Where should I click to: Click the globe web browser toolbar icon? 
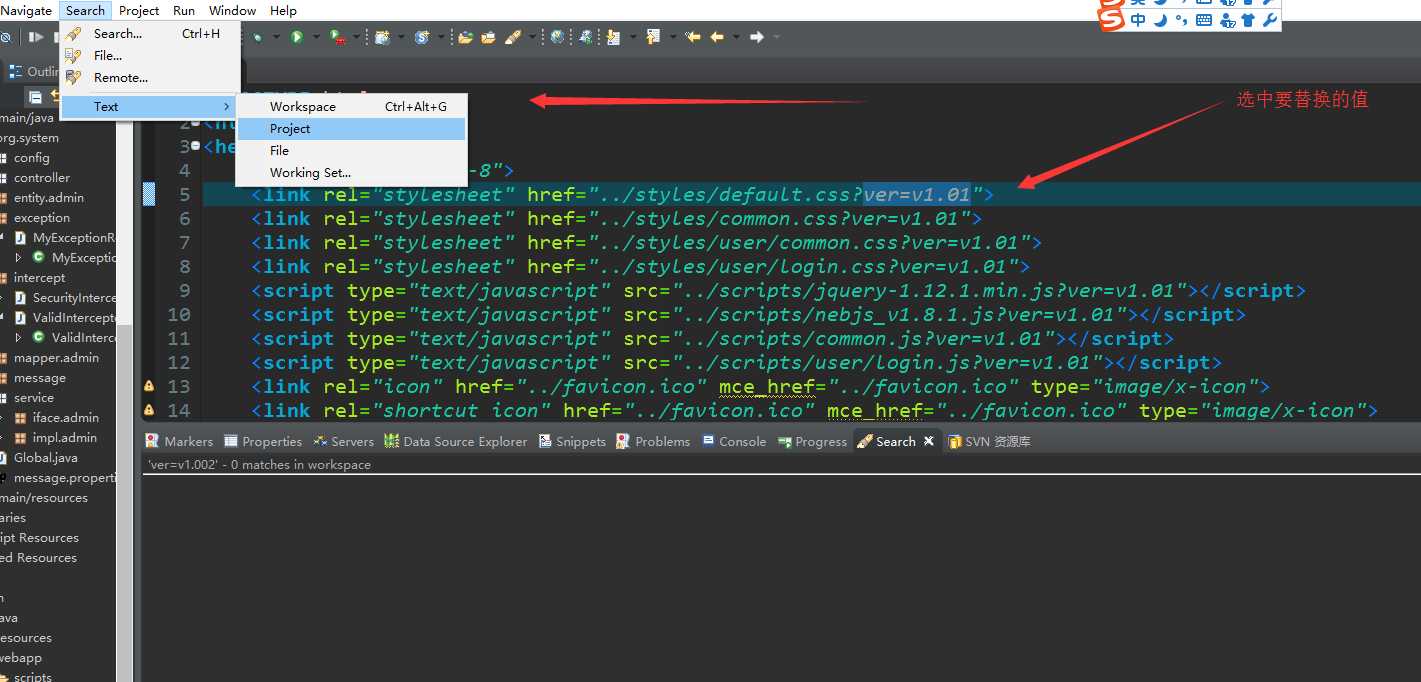pyautogui.click(x=557, y=37)
